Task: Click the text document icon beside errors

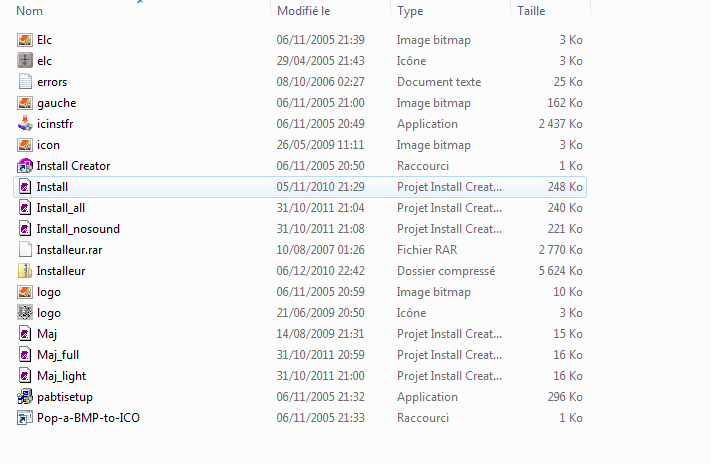Action: coord(25,82)
